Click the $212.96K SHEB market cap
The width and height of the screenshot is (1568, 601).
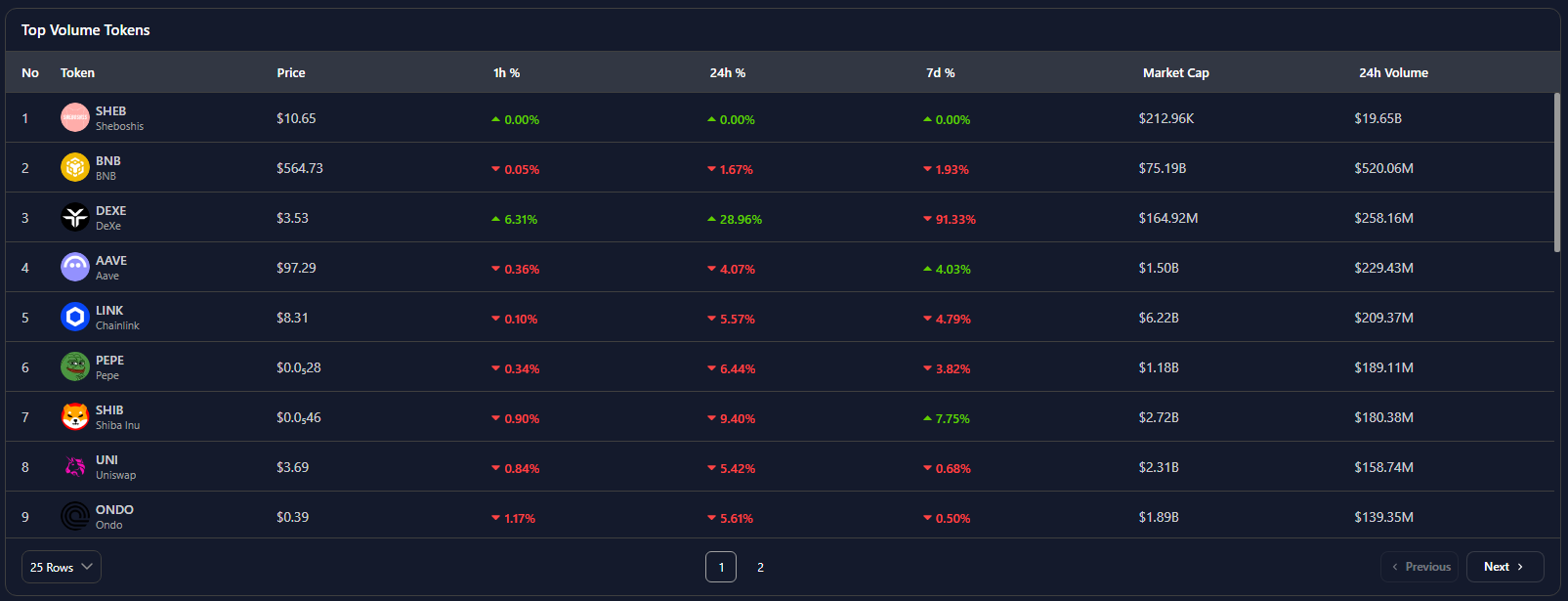(x=1166, y=118)
